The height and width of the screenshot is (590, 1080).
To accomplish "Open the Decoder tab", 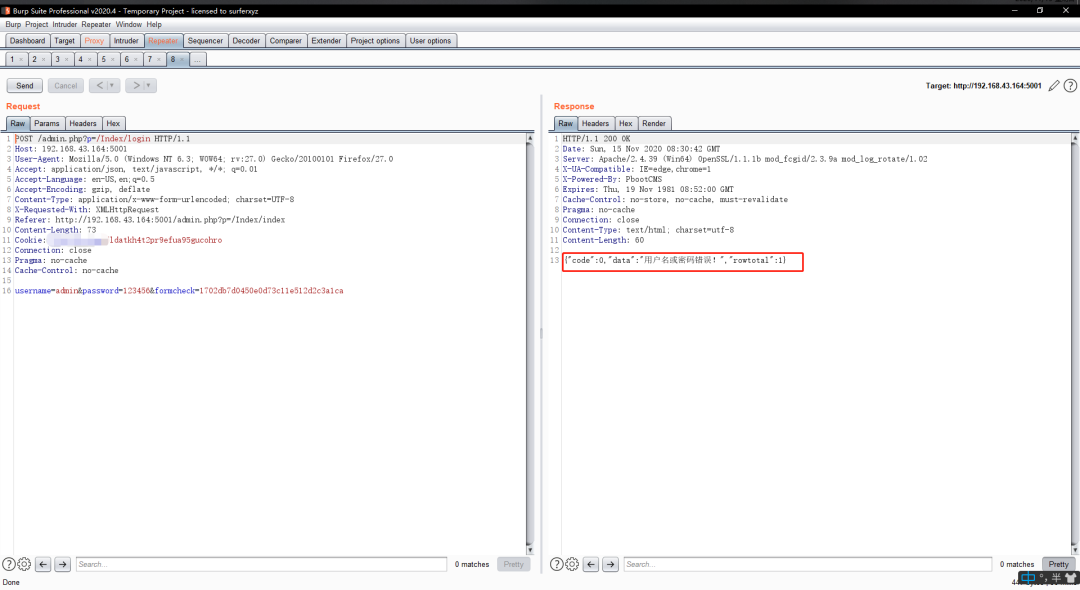I will (x=246, y=41).
